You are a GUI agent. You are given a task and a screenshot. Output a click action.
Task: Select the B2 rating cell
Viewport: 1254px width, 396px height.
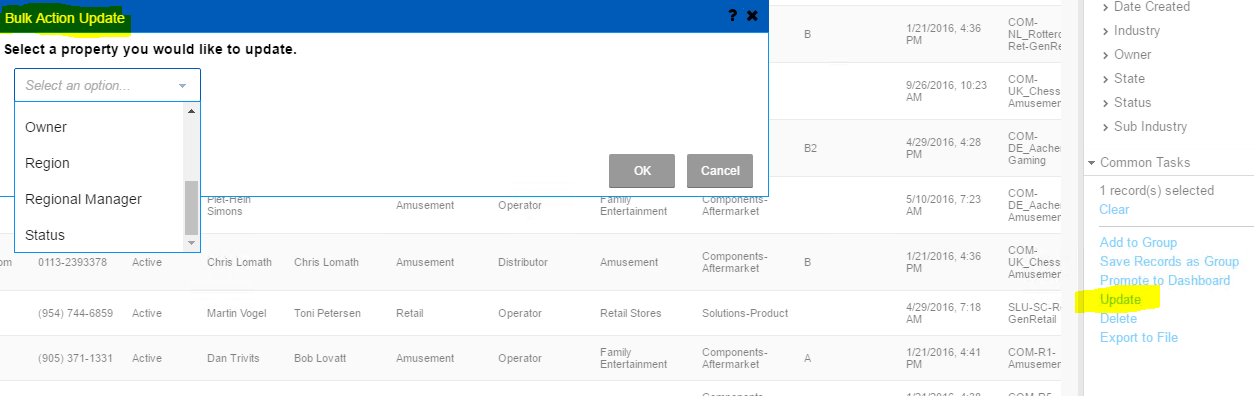coord(811,148)
